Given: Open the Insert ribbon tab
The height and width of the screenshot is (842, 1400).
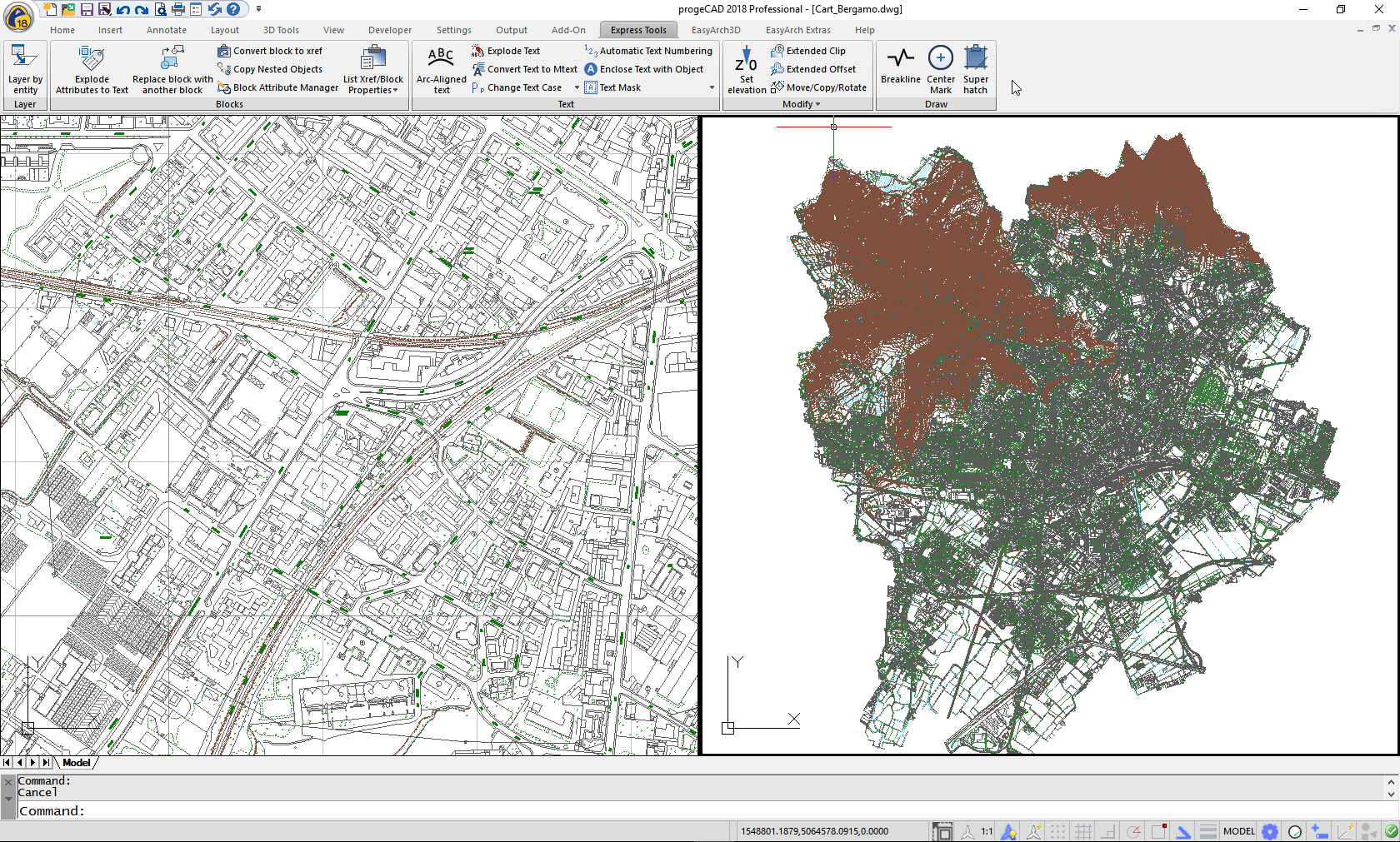Looking at the screenshot, I should (110, 30).
